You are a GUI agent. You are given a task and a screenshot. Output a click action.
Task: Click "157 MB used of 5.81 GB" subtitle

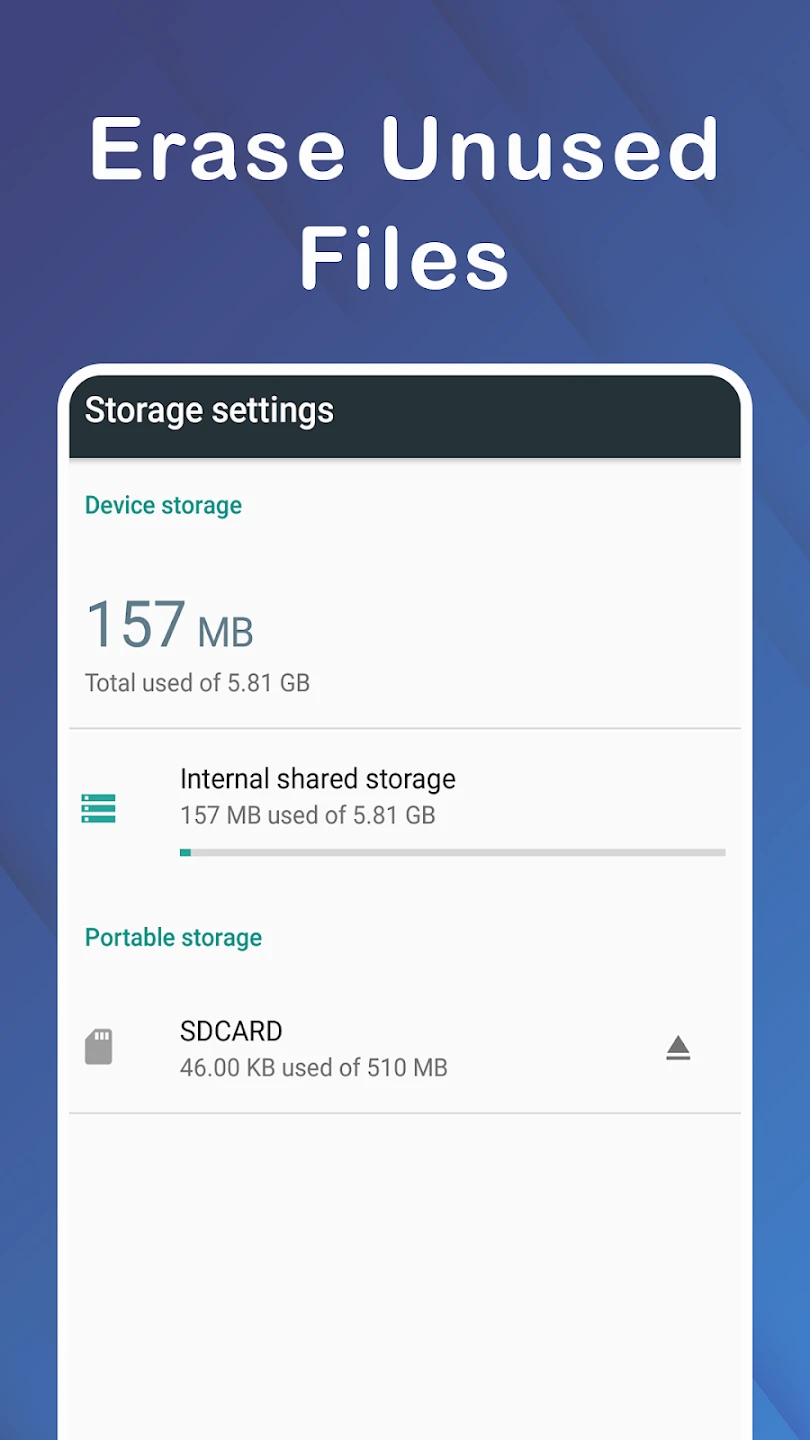pyautogui.click(x=307, y=815)
